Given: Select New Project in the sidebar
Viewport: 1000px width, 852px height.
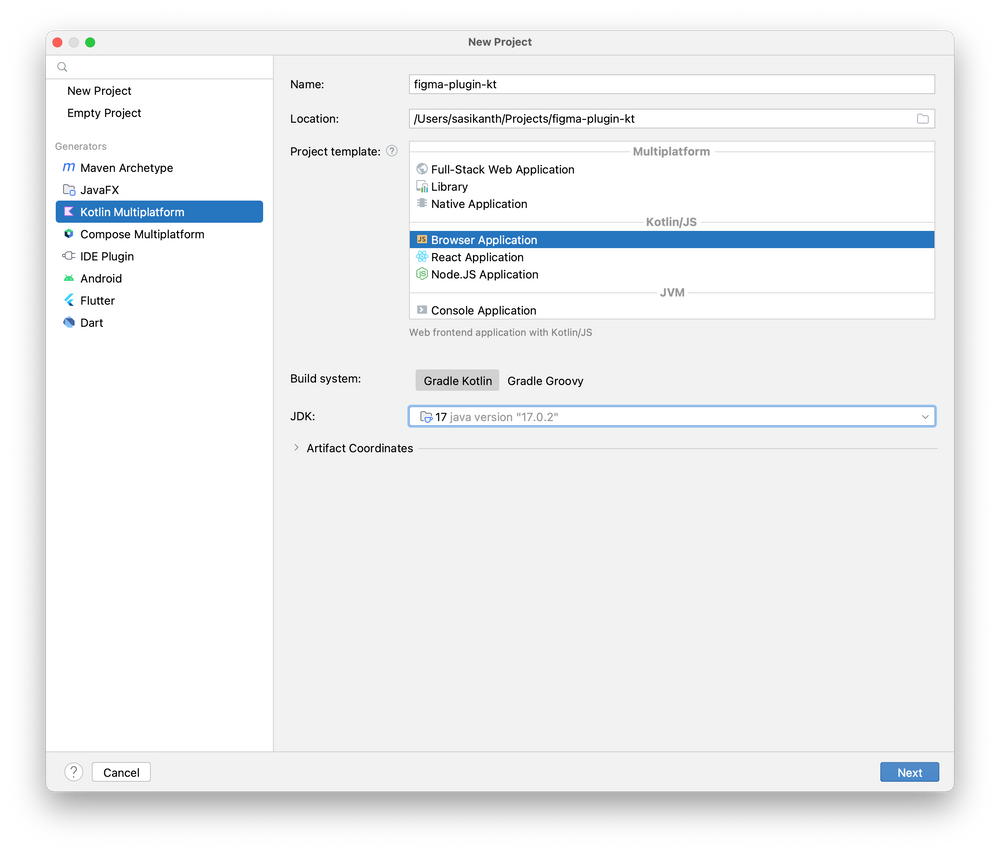Looking at the screenshot, I should [98, 90].
